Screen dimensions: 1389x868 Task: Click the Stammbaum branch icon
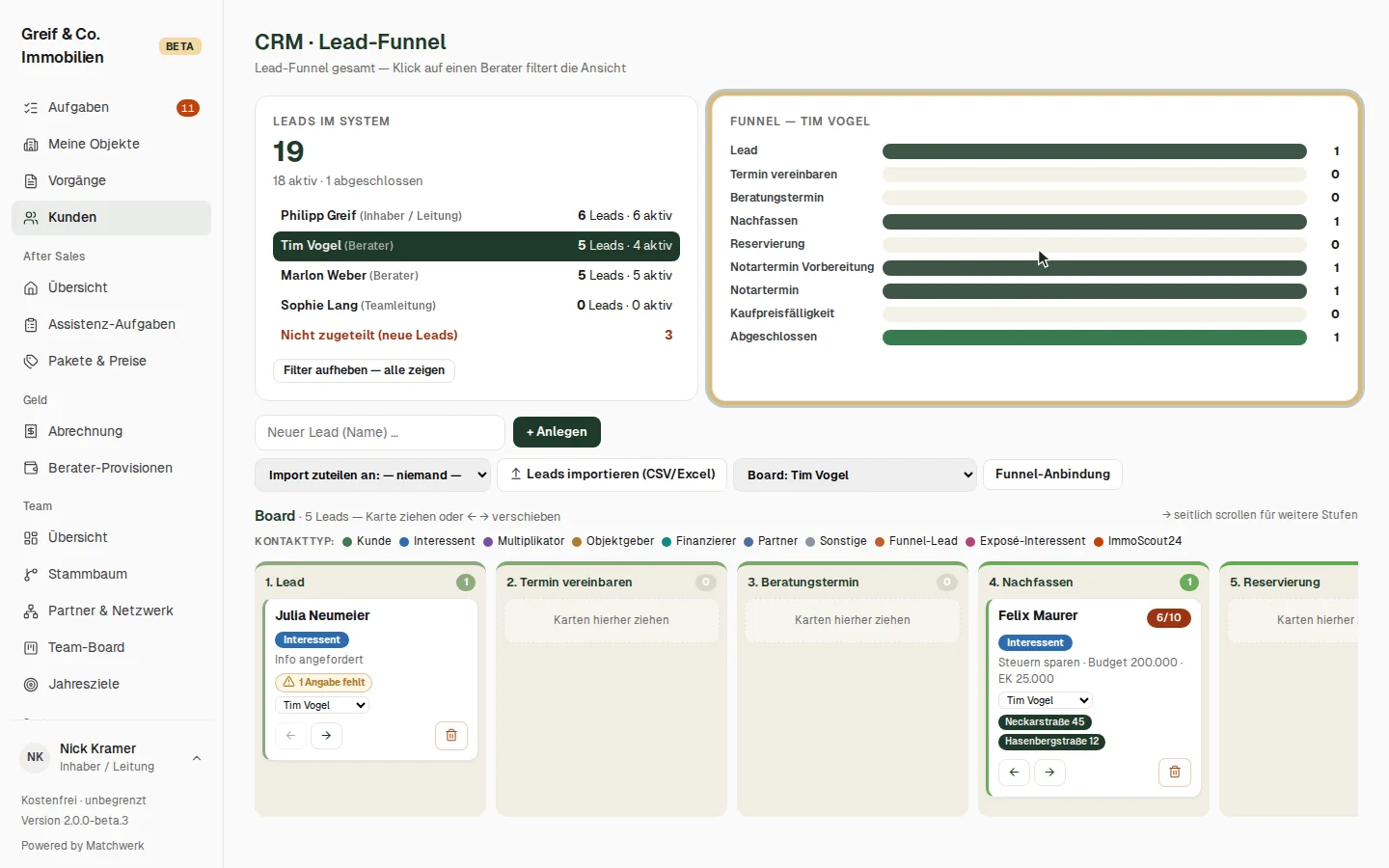coord(31,575)
